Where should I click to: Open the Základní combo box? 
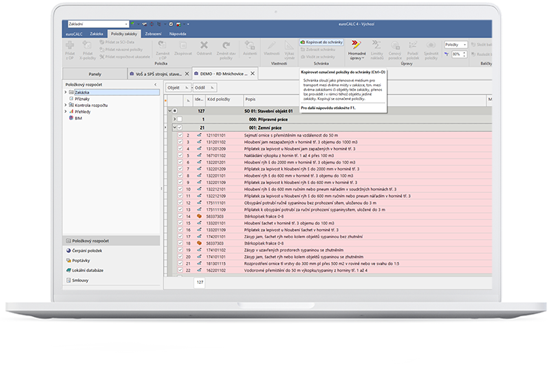click(x=98, y=24)
